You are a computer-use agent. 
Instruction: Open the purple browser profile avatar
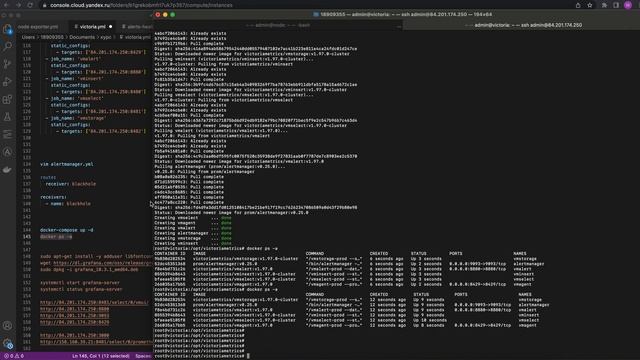(x=628, y=5)
